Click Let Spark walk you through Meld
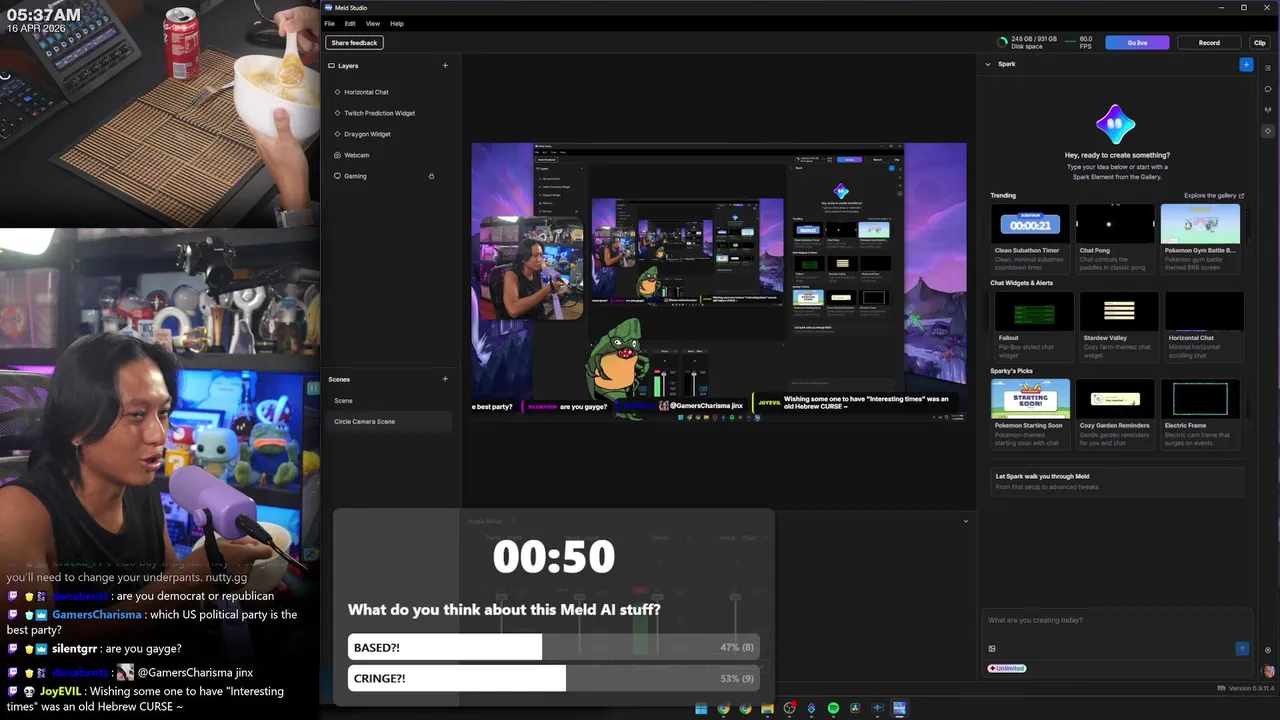 [1116, 481]
